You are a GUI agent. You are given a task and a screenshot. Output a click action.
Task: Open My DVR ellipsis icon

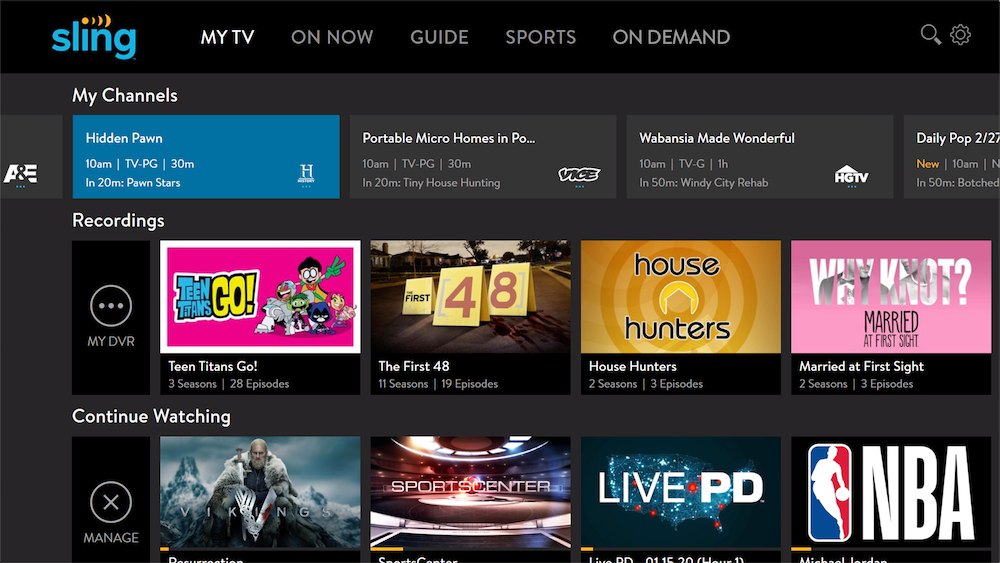click(111, 305)
